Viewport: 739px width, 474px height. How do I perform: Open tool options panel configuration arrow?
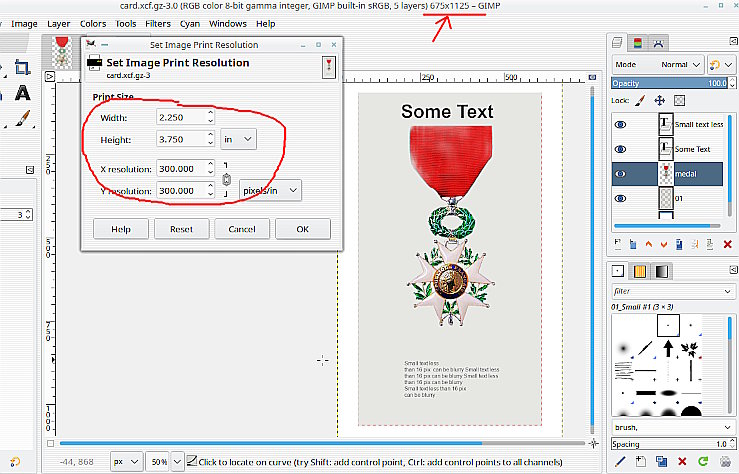click(x=30, y=170)
